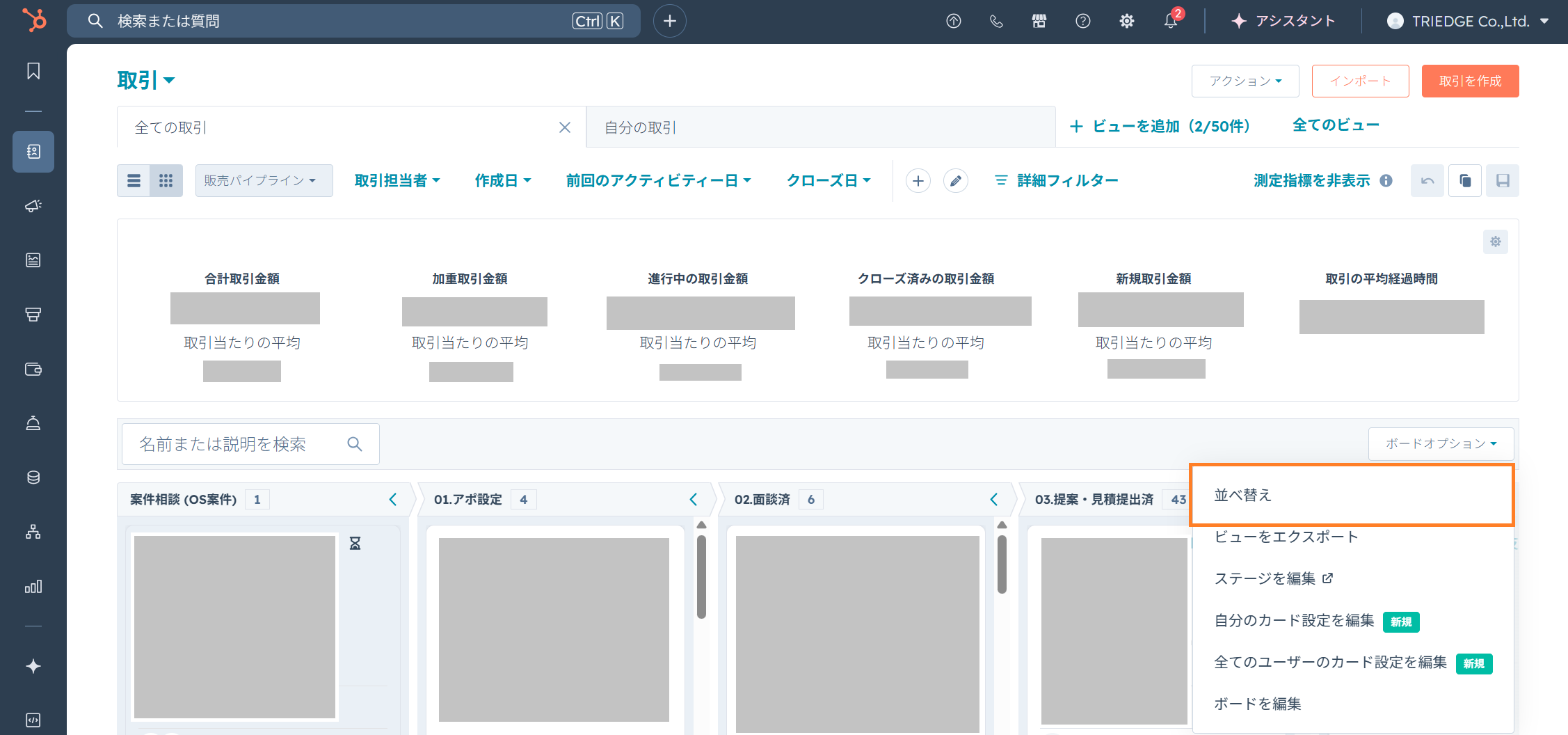Open the Content sidebar icon
This screenshot has height=735, width=1568.
point(33,260)
